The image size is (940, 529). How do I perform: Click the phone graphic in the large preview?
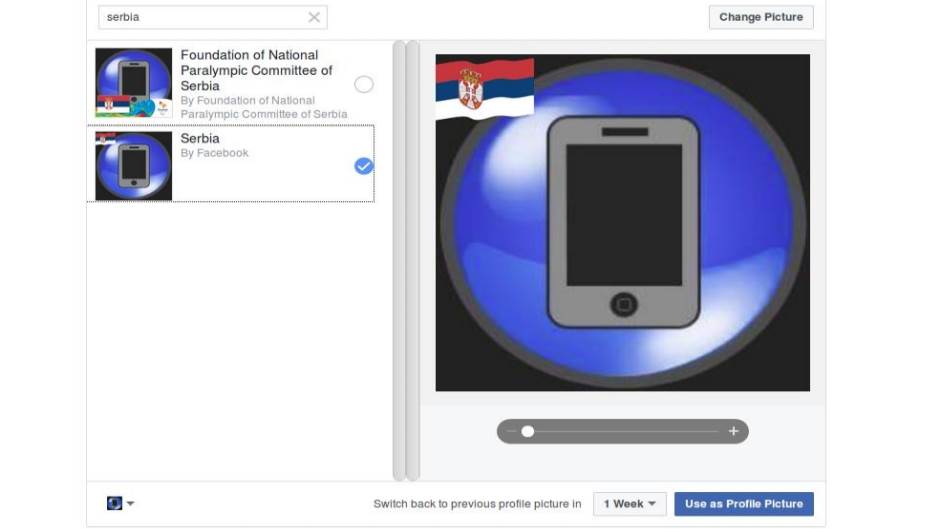[623, 222]
